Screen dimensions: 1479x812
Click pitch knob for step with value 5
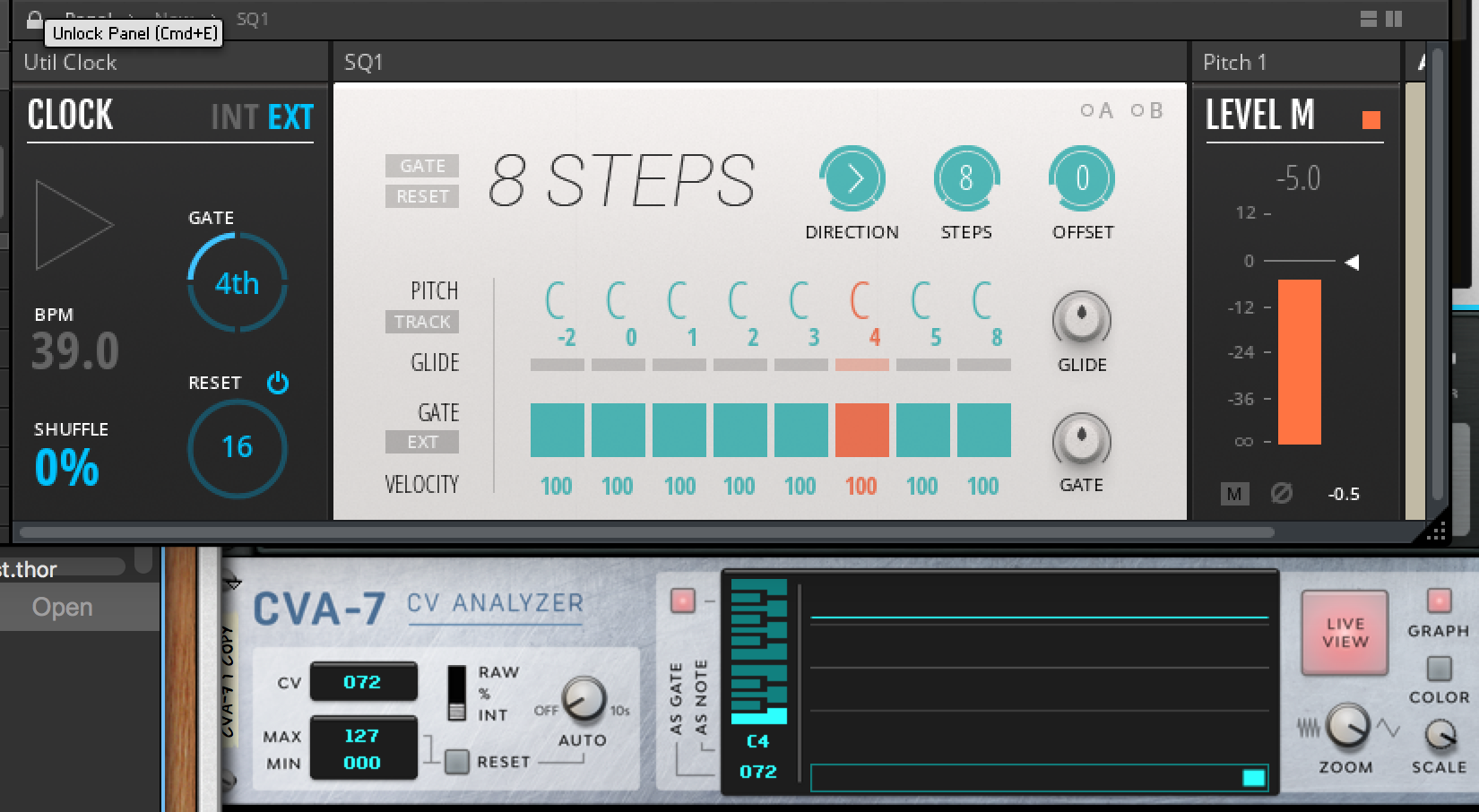tap(922, 300)
